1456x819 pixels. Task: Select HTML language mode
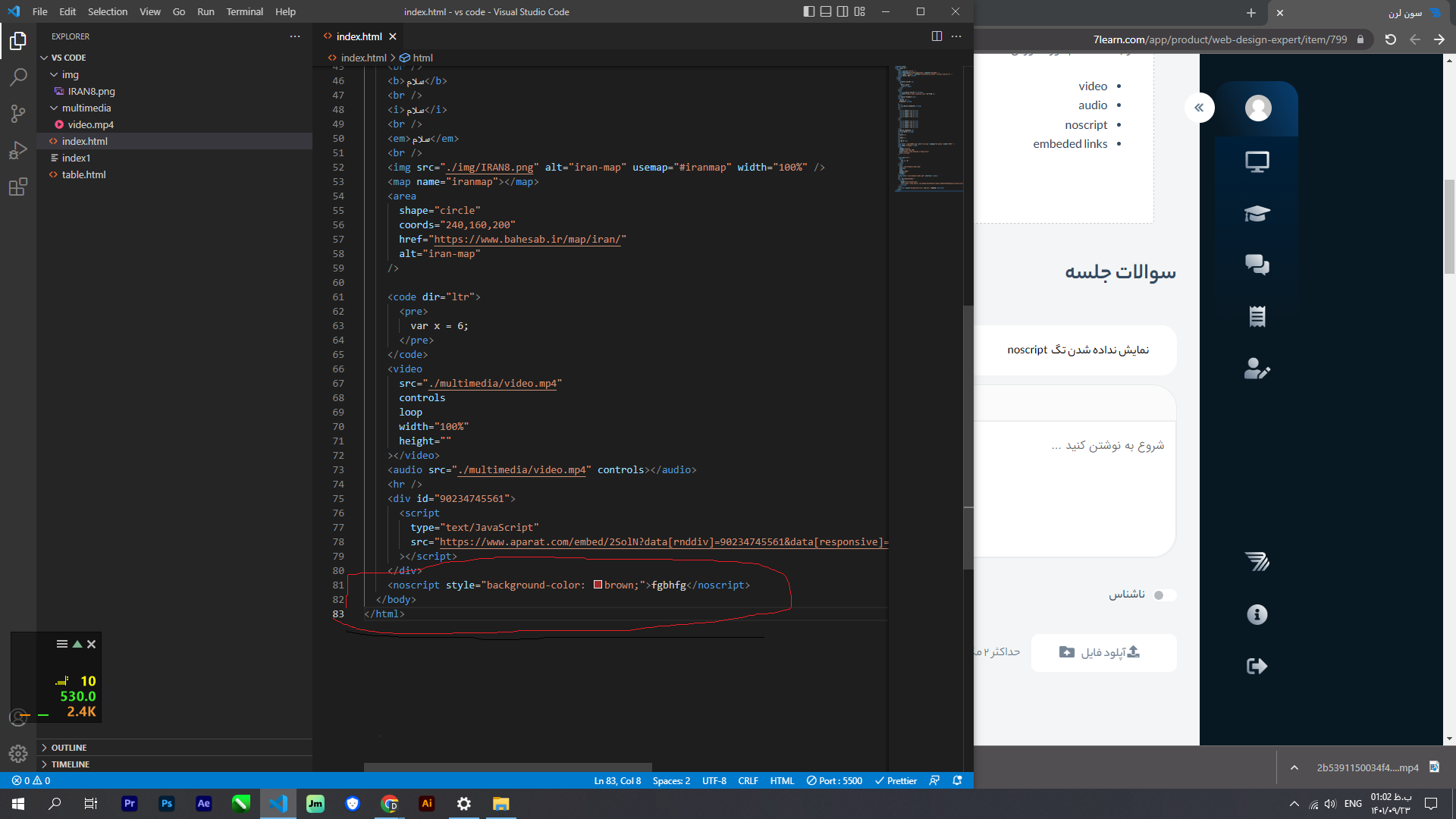point(782,780)
